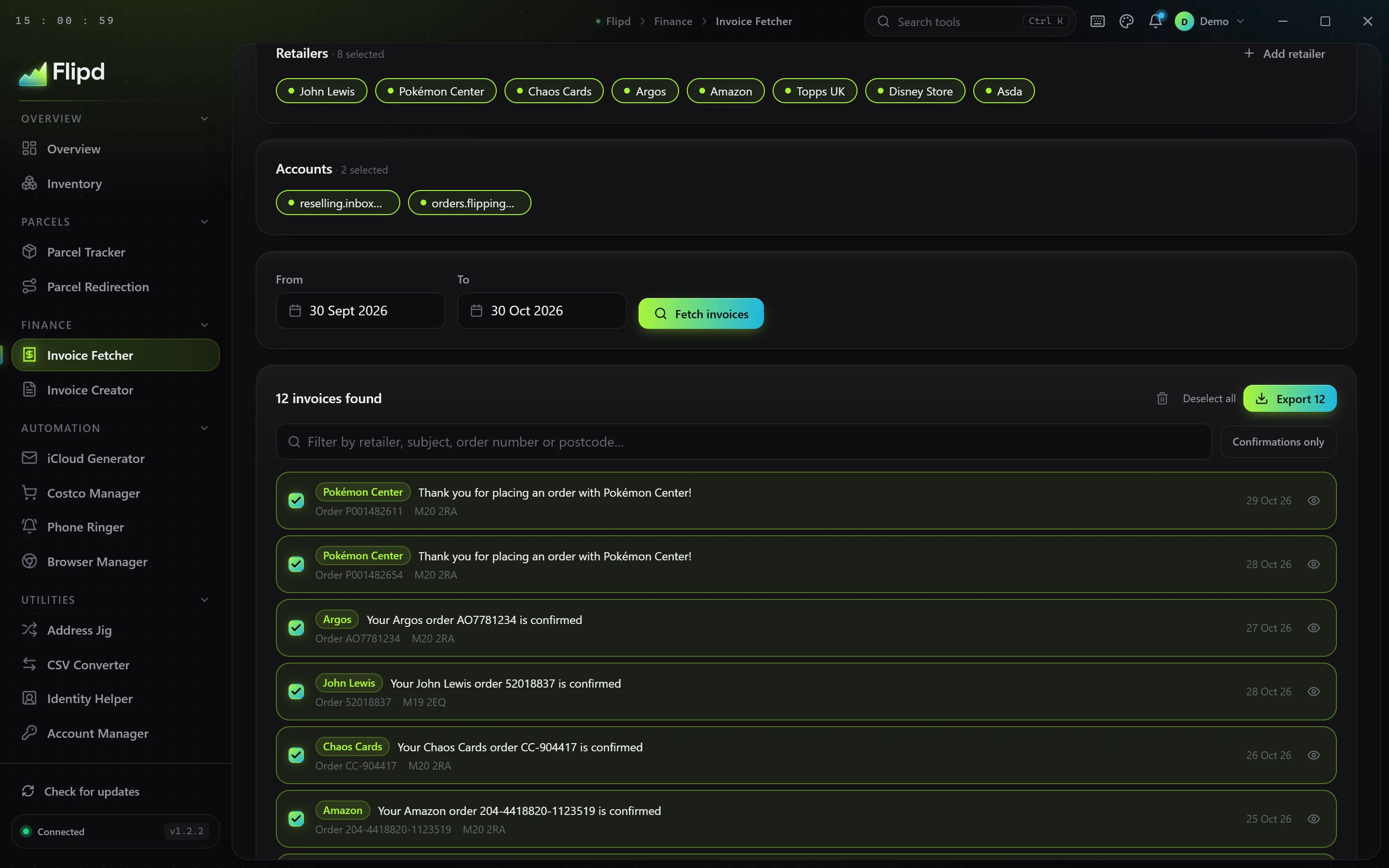This screenshot has height=868, width=1389.
Task: Preview the Amazon order with the eye icon
Action: (x=1313, y=819)
